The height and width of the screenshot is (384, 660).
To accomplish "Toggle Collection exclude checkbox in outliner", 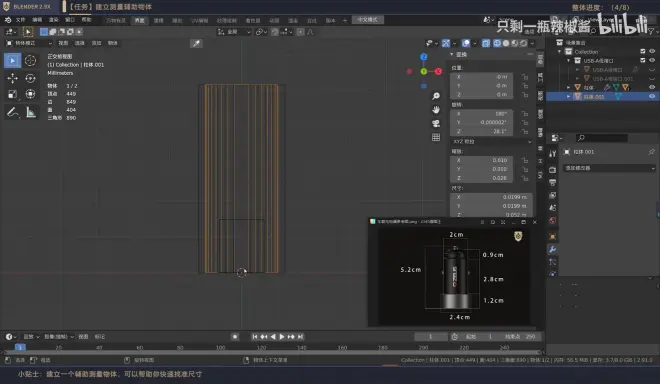I will coord(643,51).
